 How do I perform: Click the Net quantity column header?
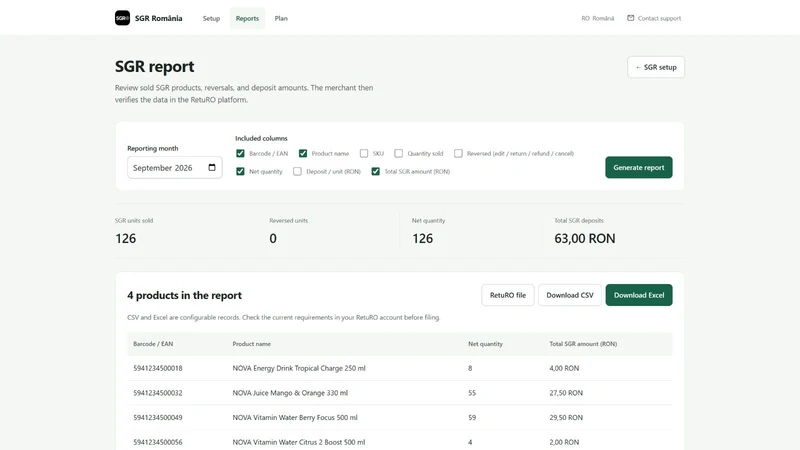(x=485, y=344)
